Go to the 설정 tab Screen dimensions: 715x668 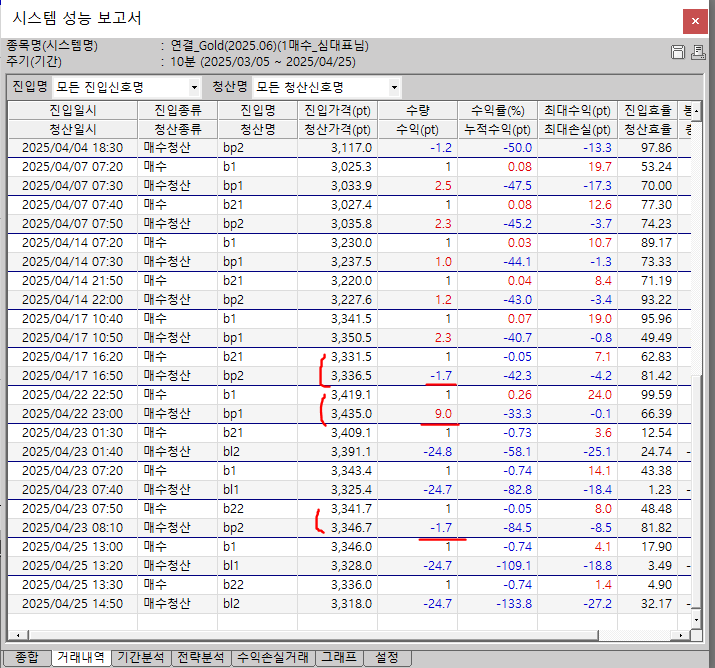coord(386,657)
